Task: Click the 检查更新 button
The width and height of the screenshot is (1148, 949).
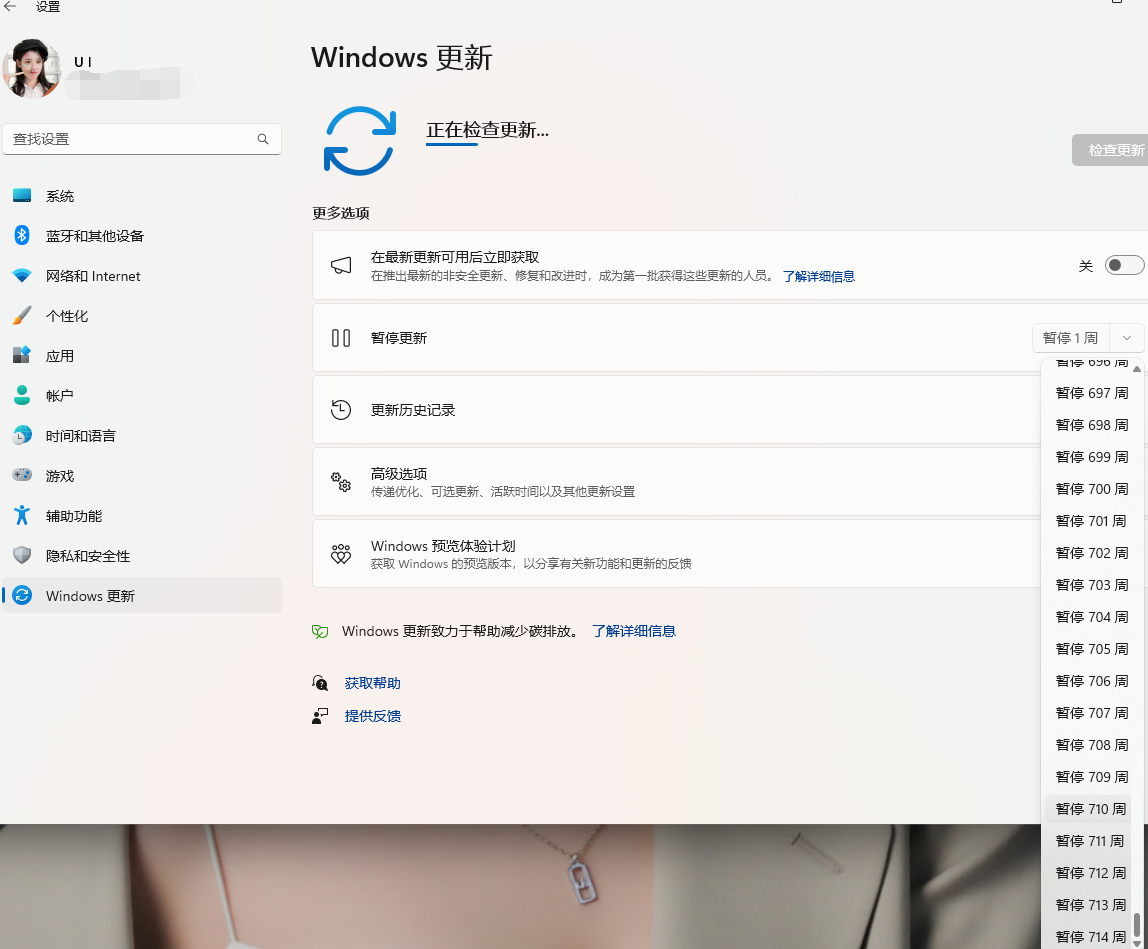Action: pos(1110,150)
